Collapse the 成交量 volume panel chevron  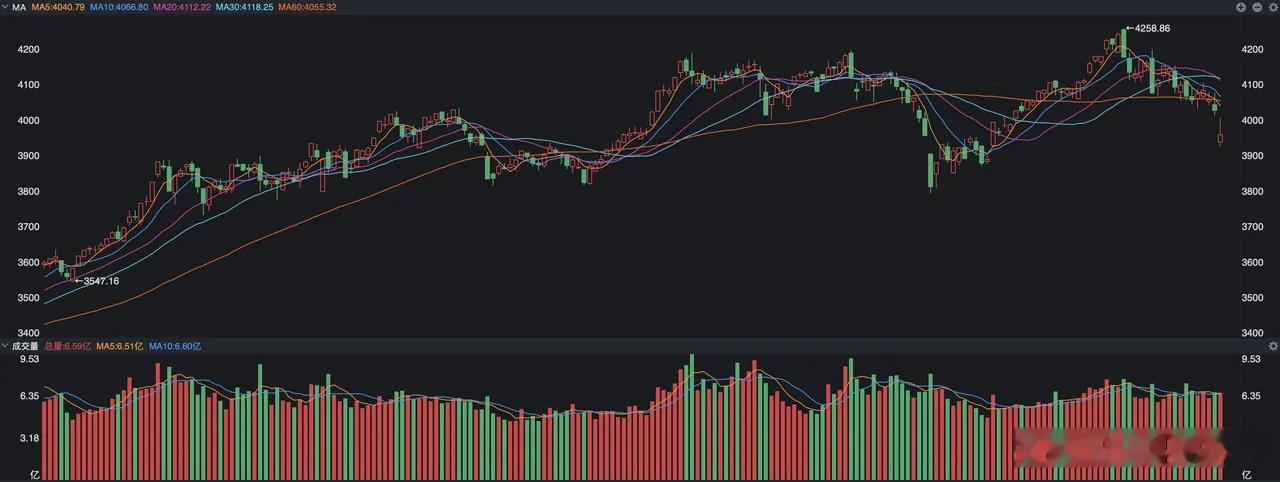point(5,346)
